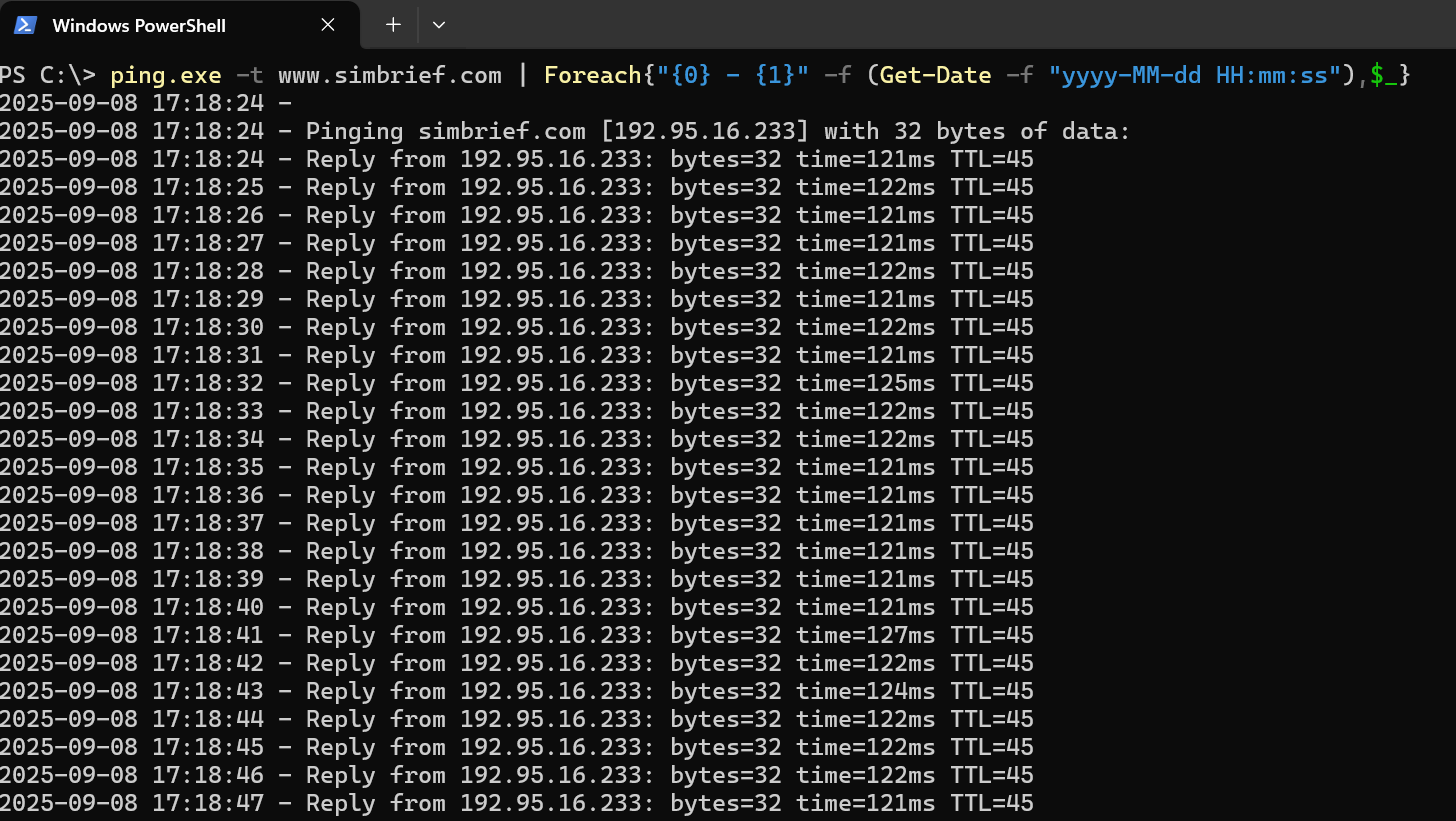Click the reply line showing time=124ms
The width and height of the screenshot is (1456, 821).
point(517,691)
